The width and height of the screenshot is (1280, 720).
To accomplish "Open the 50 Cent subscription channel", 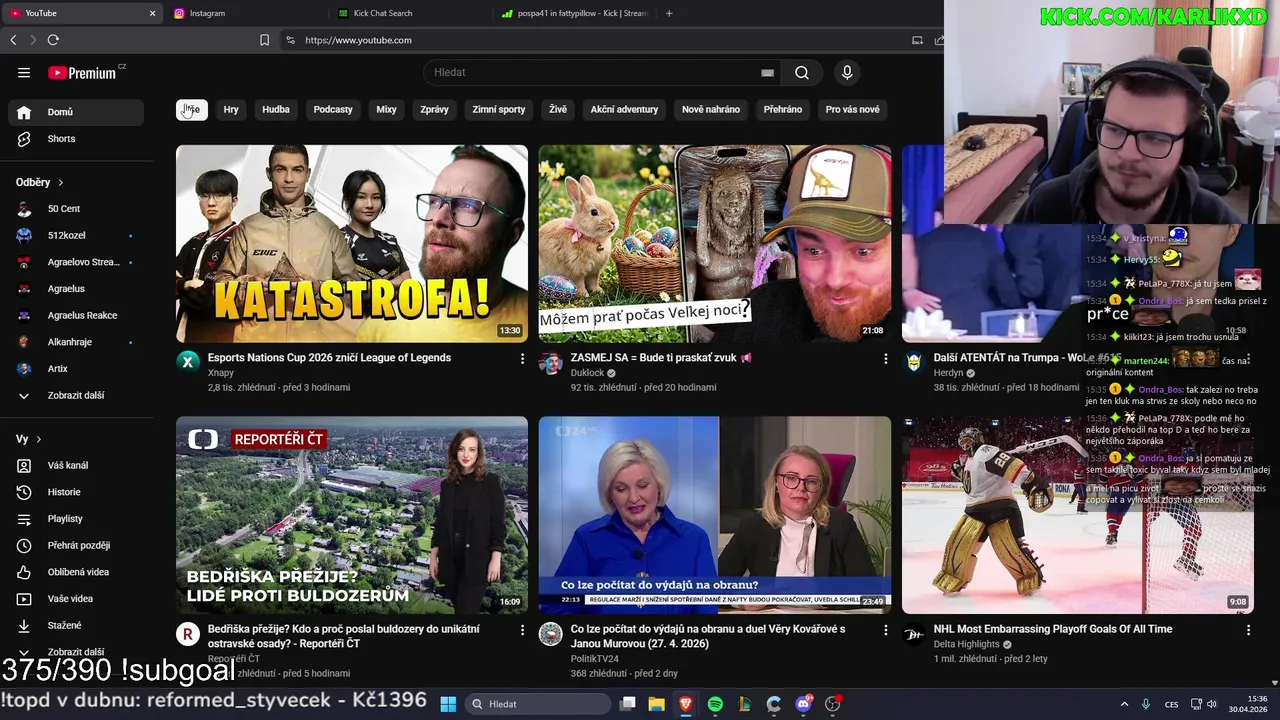I will pyautogui.click(x=76, y=209).
